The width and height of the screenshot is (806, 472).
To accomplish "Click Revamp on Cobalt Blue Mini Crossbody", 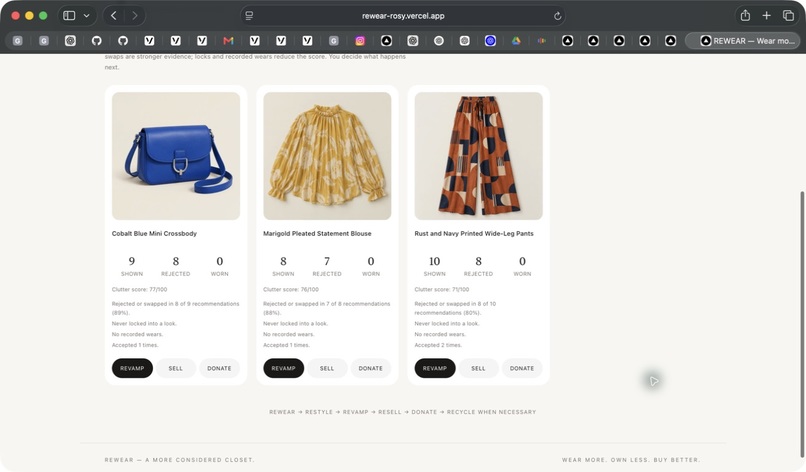I will (132, 368).
